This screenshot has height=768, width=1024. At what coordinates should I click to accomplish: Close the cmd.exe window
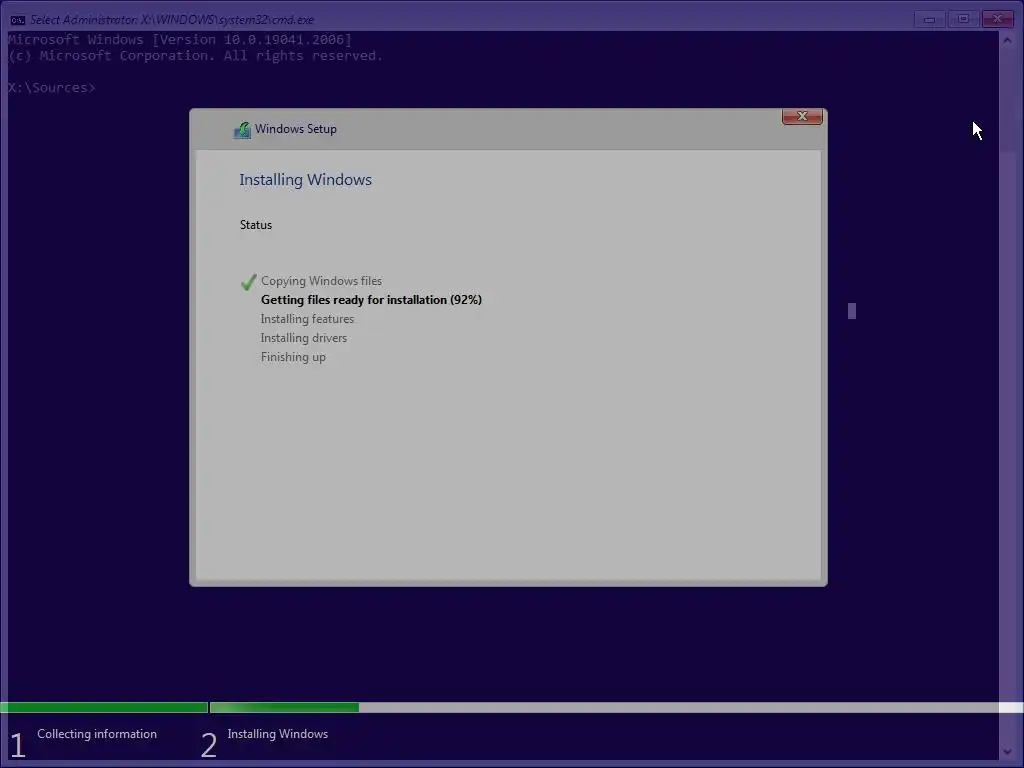pyautogui.click(x=997, y=19)
